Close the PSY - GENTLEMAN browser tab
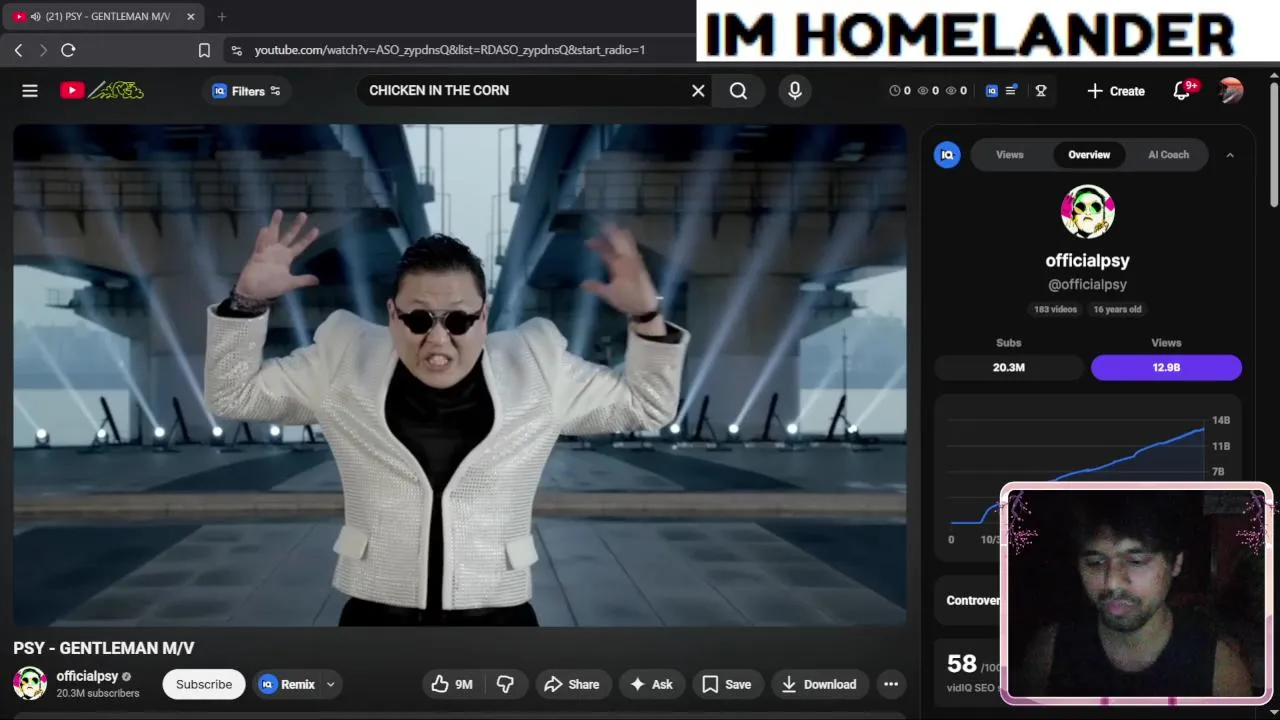The image size is (1280, 720). click(x=191, y=17)
